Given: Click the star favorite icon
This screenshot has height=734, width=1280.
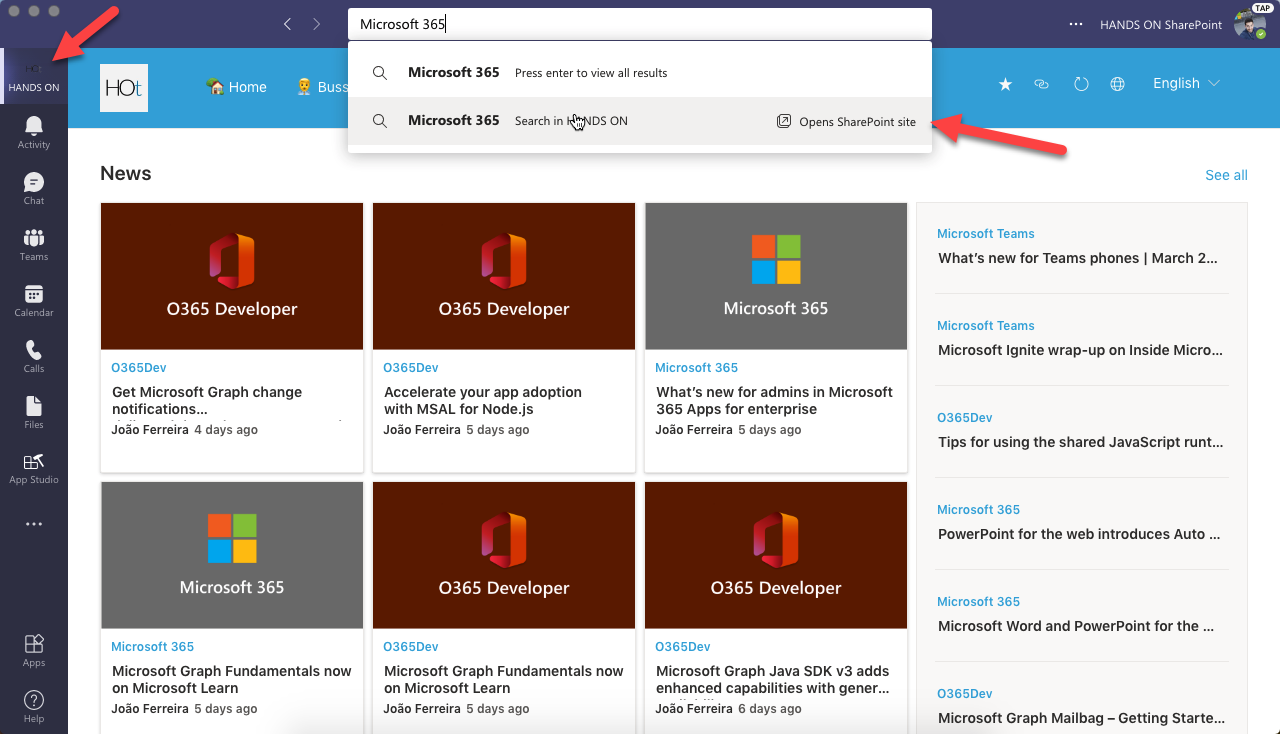Looking at the screenshot, I should click(1005, 85).
